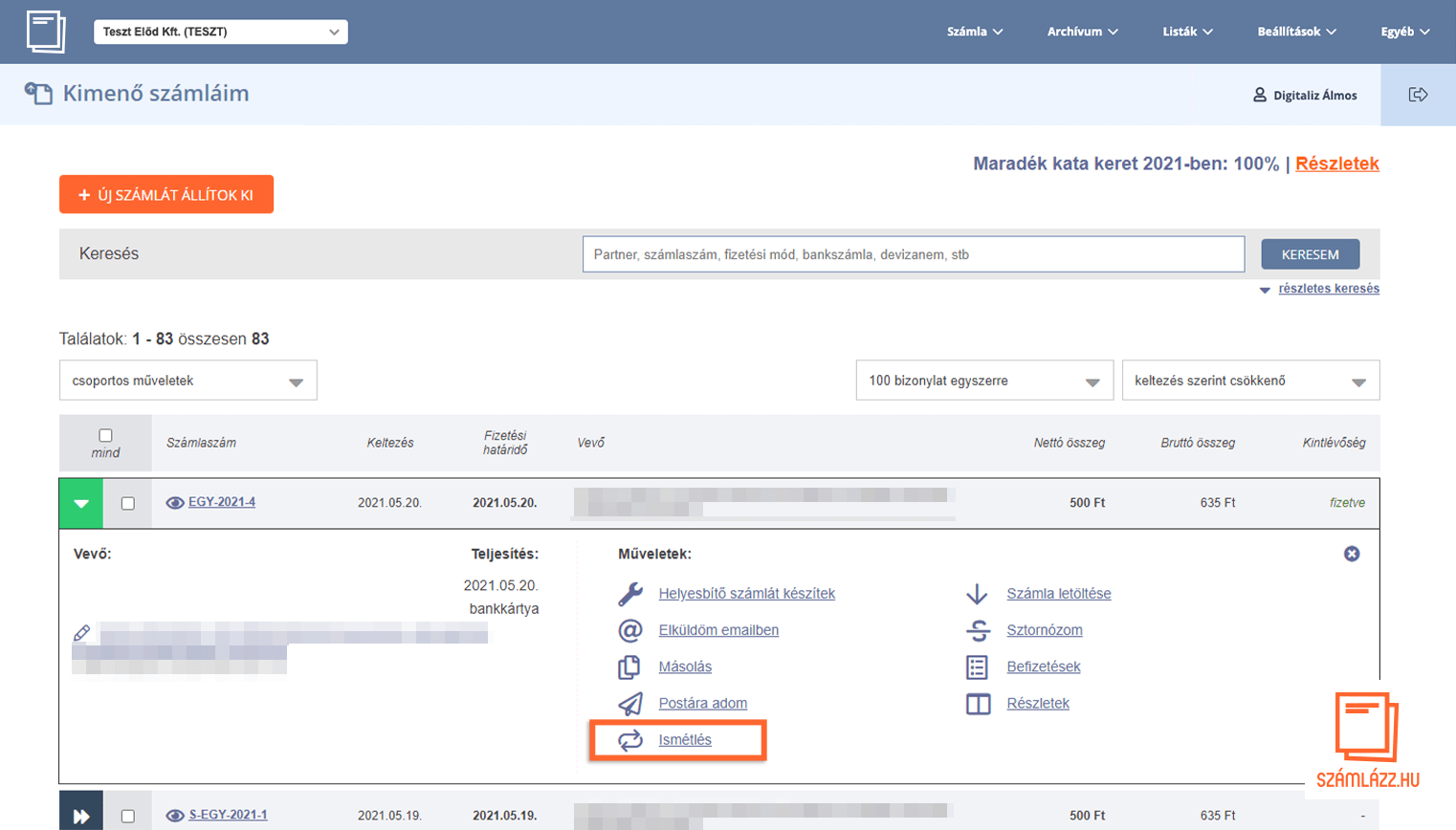Open the Beállítások menu
This screenshot has width=1456, height=830.
point(1295,32)
